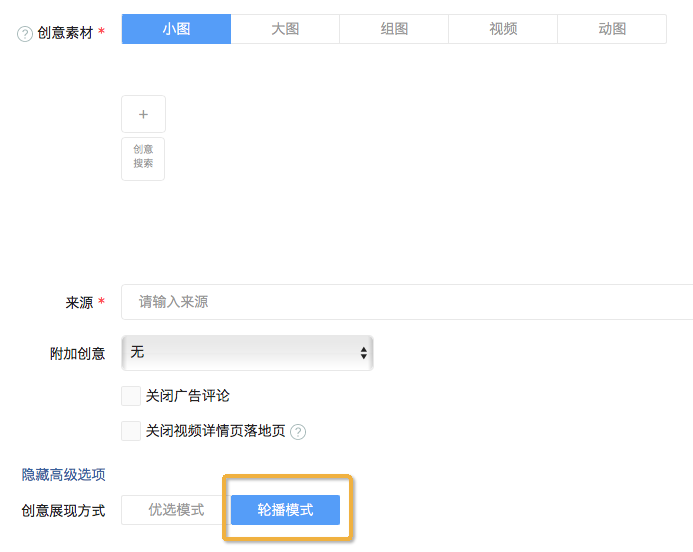Click the help icon beside 创意素材
Viewport: 693px width, 552px height.
(25, 34)
